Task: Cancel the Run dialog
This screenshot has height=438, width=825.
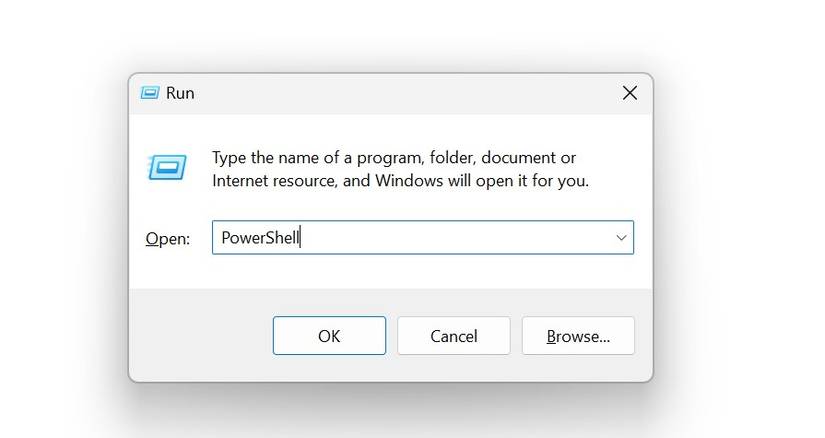Action: (453, 336)
